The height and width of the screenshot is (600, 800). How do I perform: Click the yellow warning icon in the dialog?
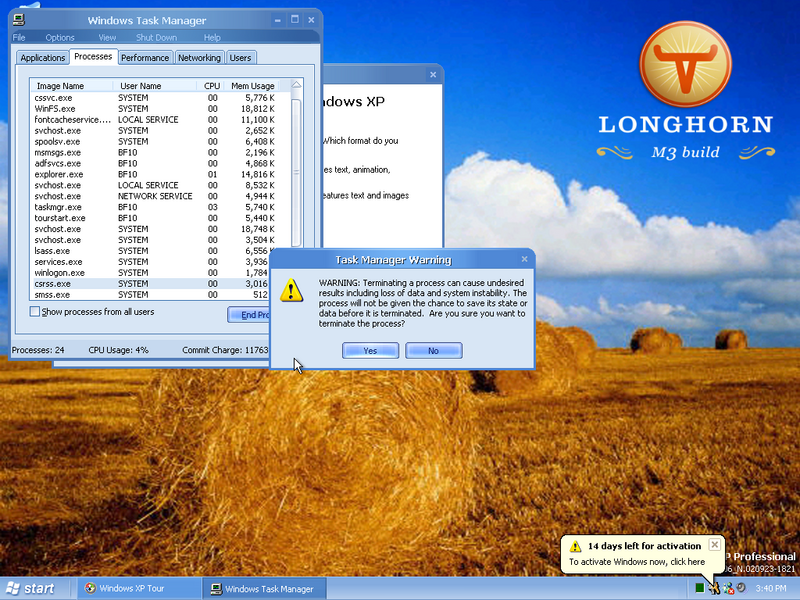tap(291, 290)
